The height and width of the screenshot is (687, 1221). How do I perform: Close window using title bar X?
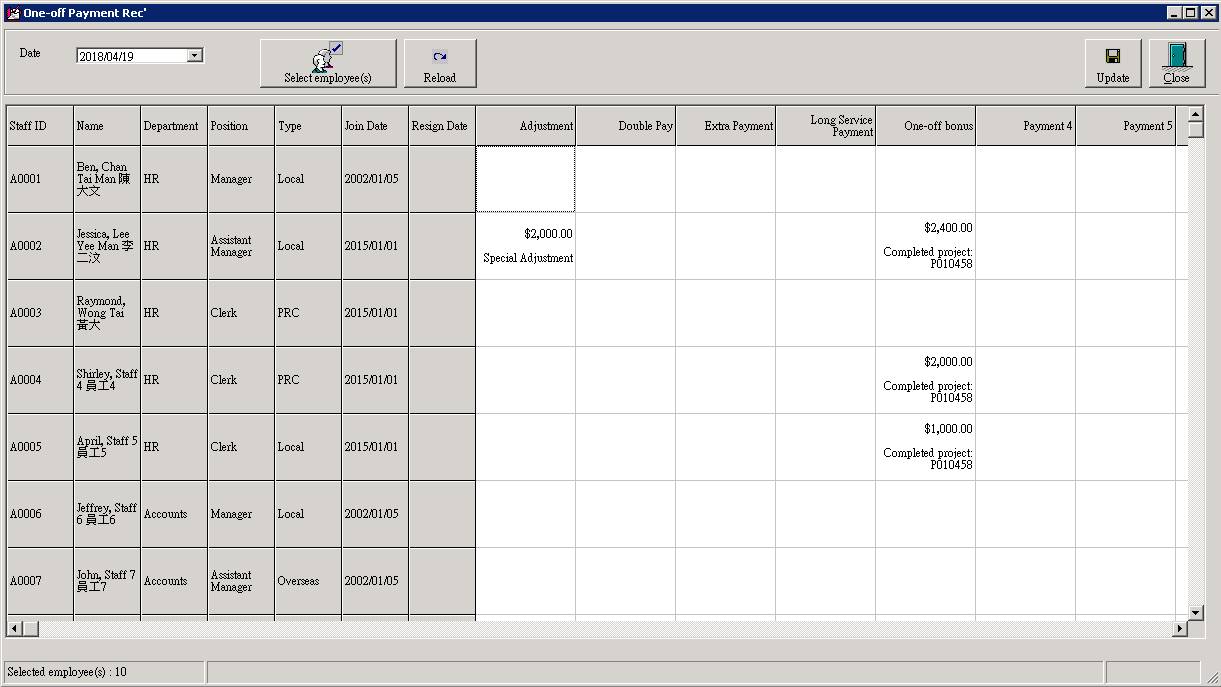[x=1207, y=13]
